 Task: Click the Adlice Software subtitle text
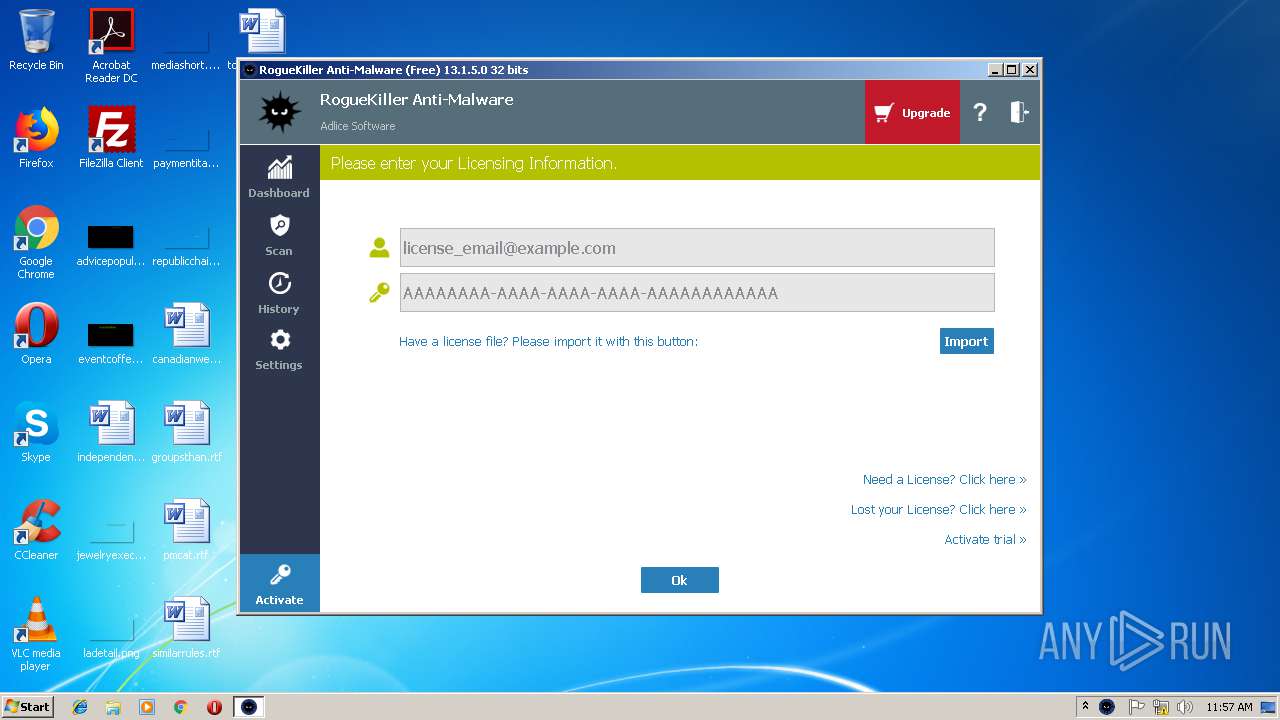pos(357,126)
